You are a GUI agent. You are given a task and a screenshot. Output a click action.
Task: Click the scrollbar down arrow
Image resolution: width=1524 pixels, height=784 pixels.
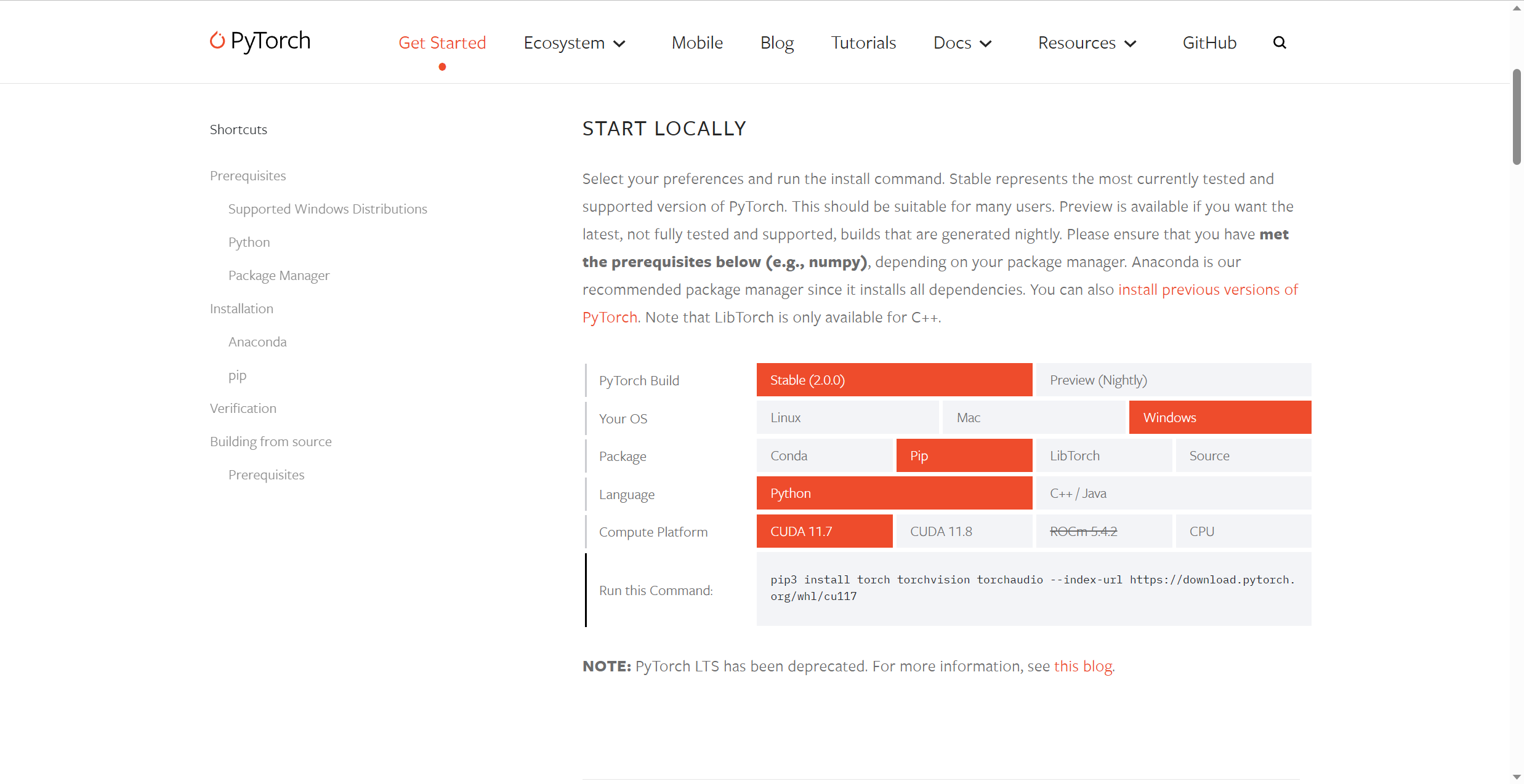(1517, 777)
